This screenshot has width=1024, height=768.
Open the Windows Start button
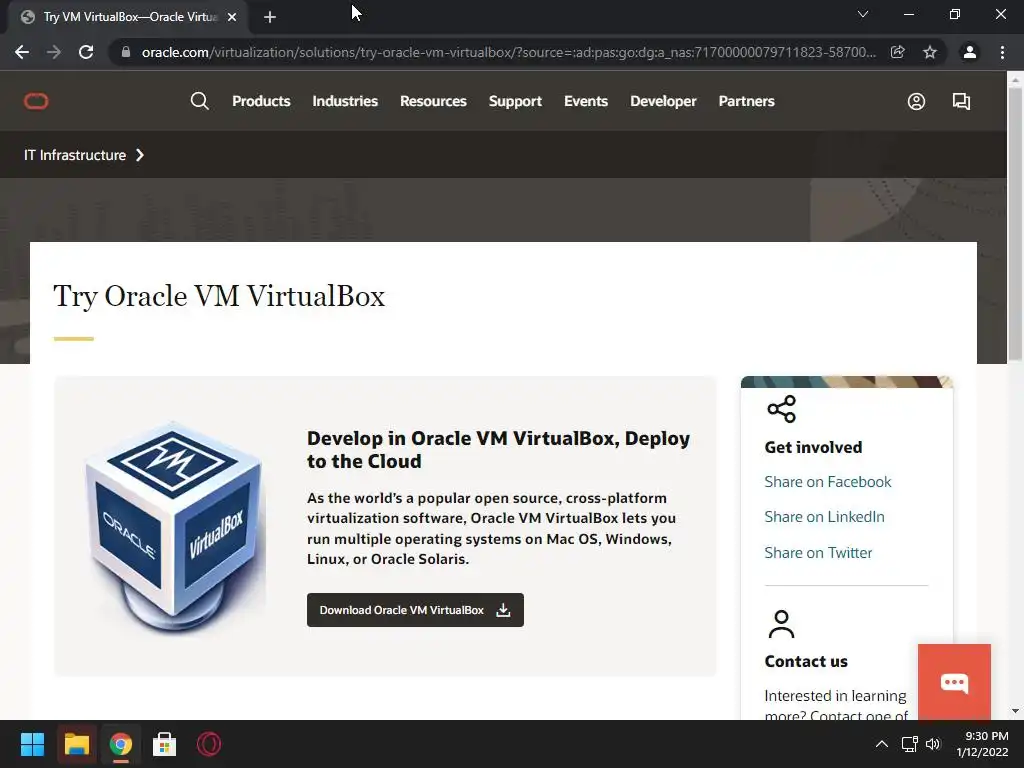[32, 744]
